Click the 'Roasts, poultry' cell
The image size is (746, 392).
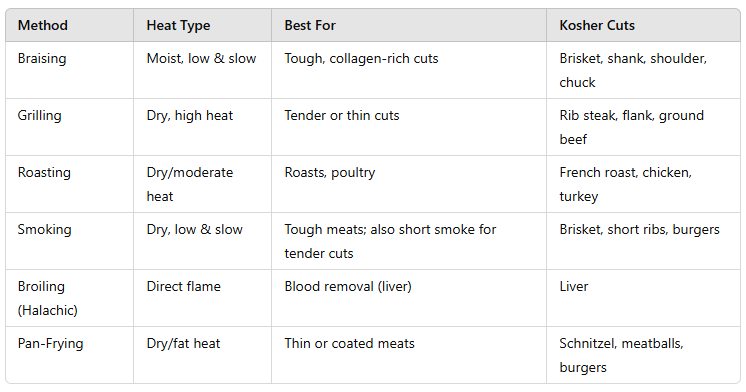pos(409,184)
